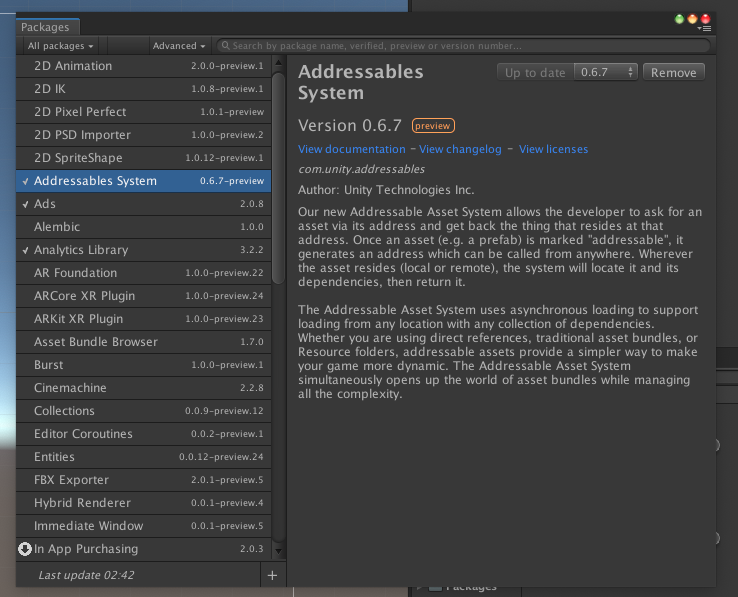This screenshot has height=597, width=738.
Task: Open the View documentation link
Action: click(352, 149)
